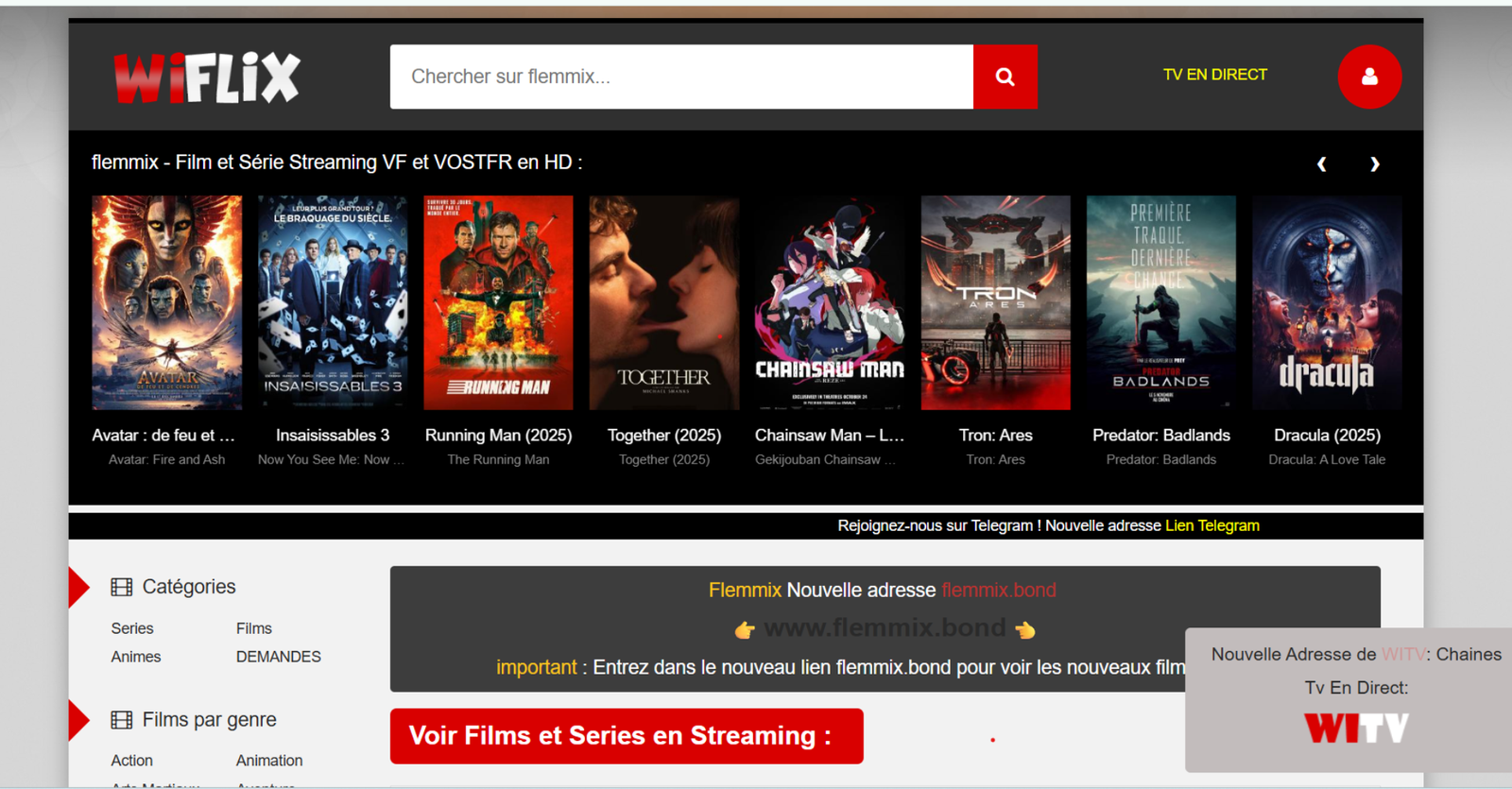The width and height of the screenshot is (1512, 789).
Task: Open TV EN DIRECT menu item
Action: pyautogui.click(x=1214, y=75)
